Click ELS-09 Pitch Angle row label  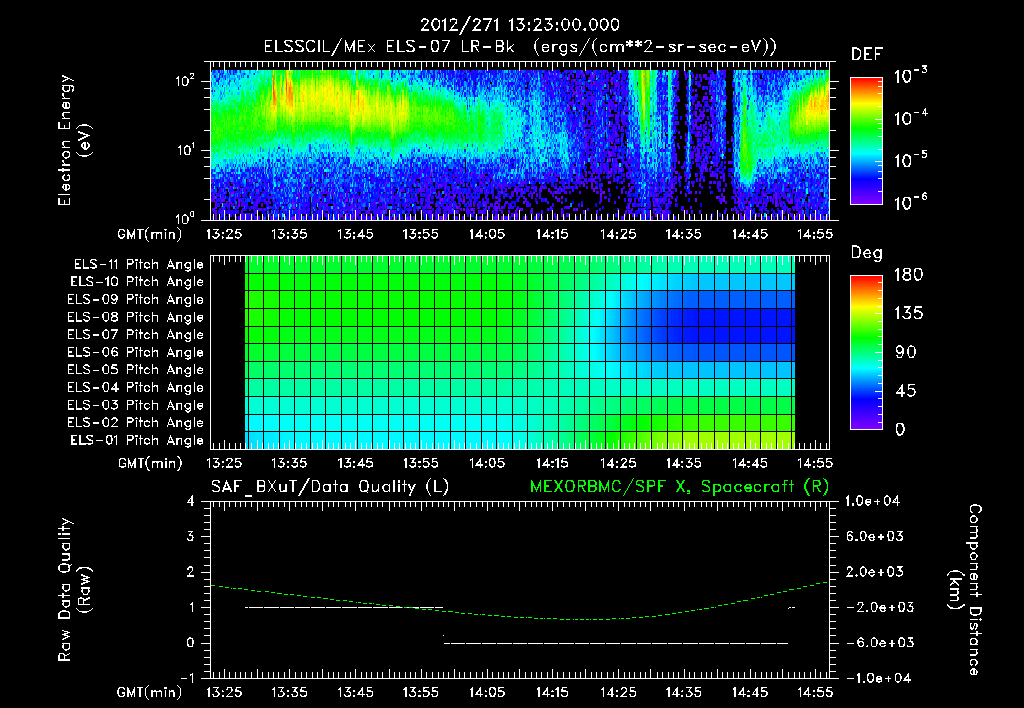(135, 300)
